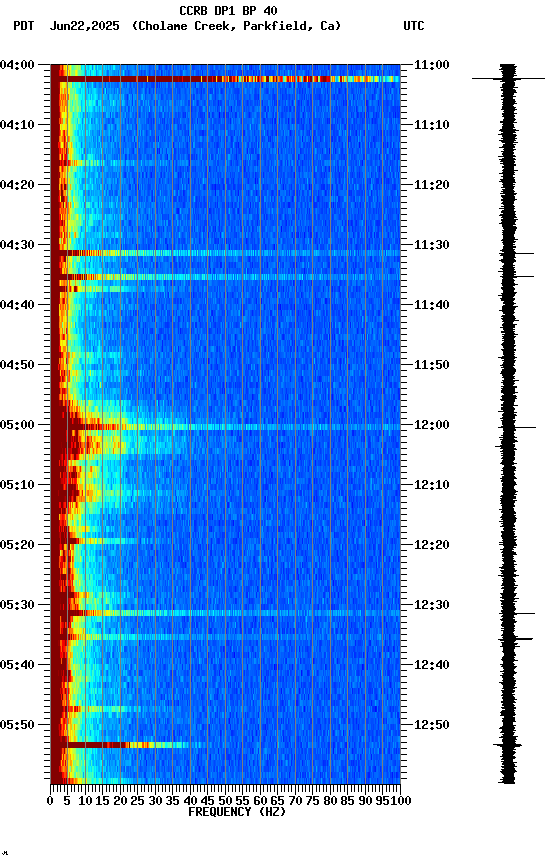Click the spectrogram event band just after 04:30
The height and width of the screenshot is (864, 552).
click(x=225, y=253)
